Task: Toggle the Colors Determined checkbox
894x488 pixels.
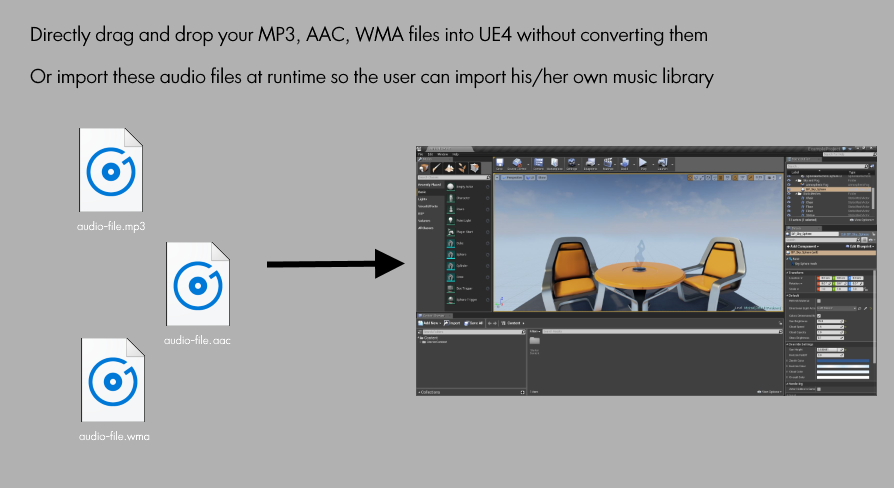Action: click(819, 315)
